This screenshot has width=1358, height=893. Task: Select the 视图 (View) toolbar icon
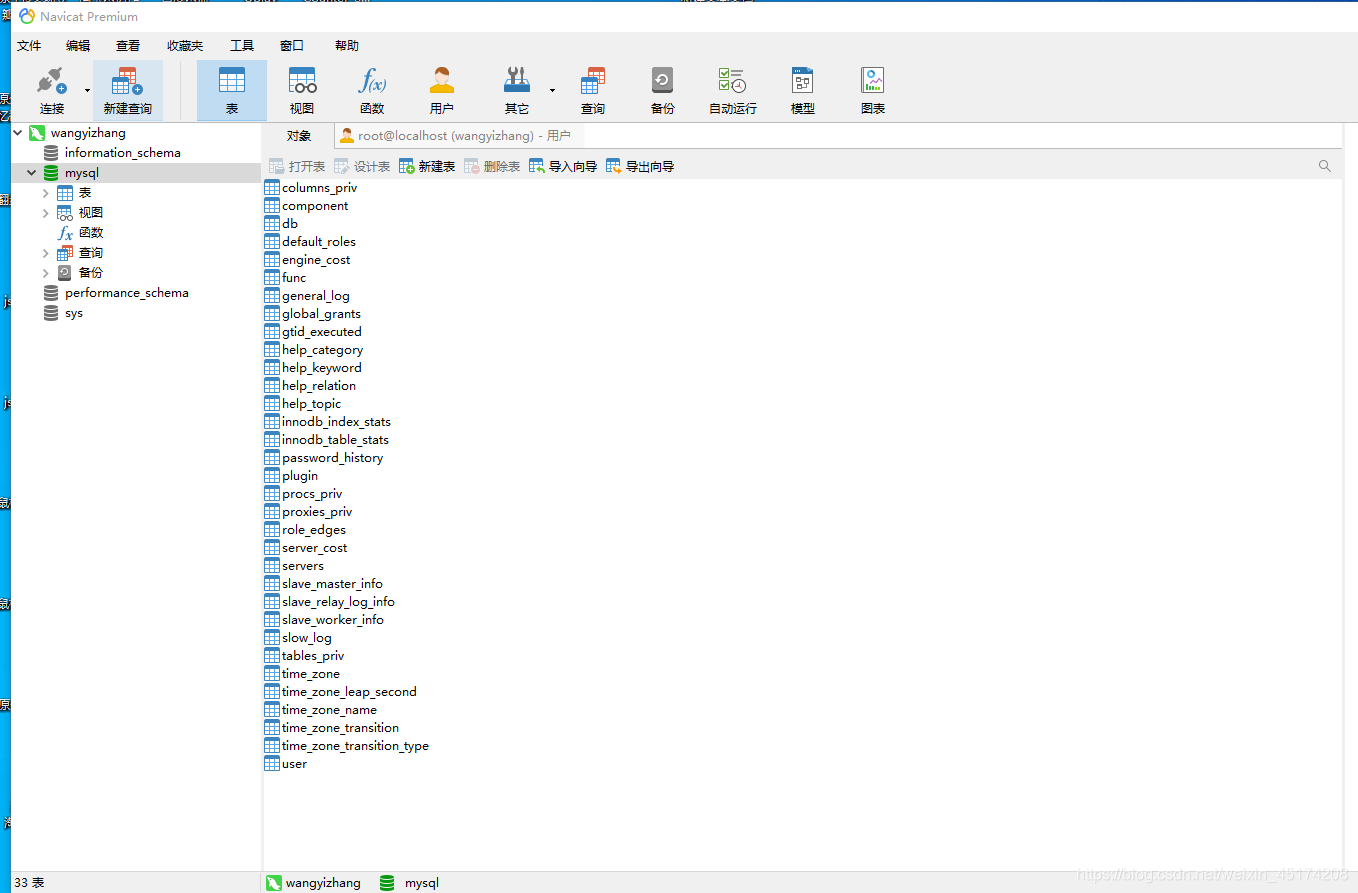302,90
